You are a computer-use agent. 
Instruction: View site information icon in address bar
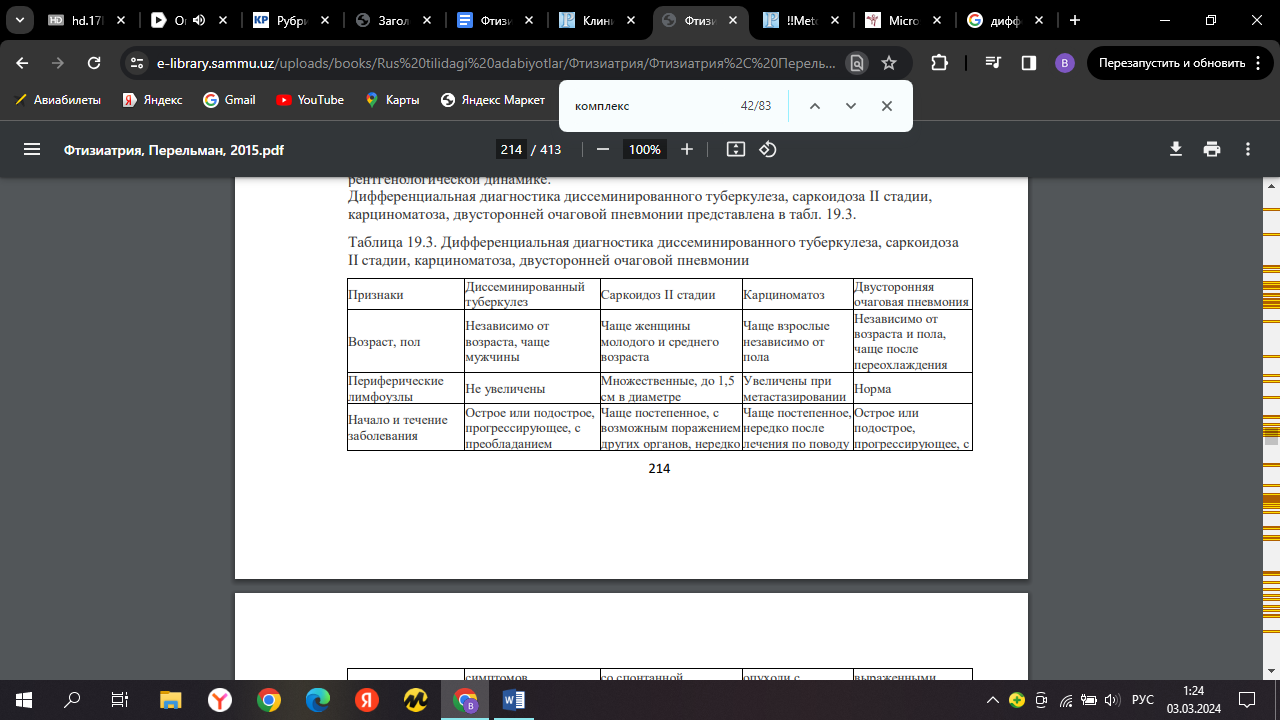click(x=138, y=63)
